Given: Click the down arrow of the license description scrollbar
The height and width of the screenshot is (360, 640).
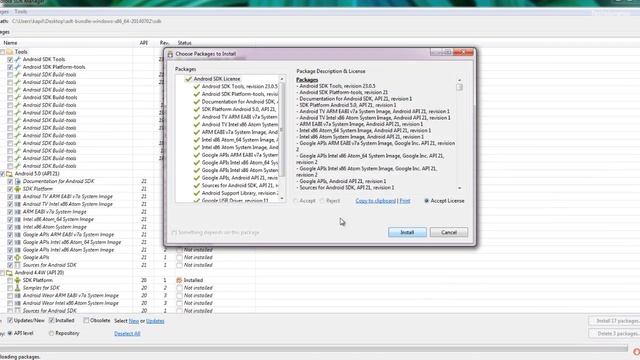Looking at the screenshot, I should coord(460,188).
